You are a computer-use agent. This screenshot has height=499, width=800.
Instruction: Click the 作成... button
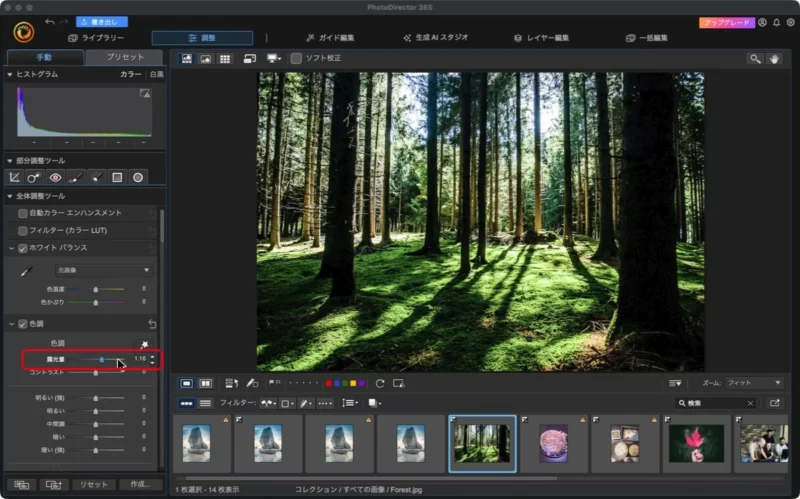[140, 484]
